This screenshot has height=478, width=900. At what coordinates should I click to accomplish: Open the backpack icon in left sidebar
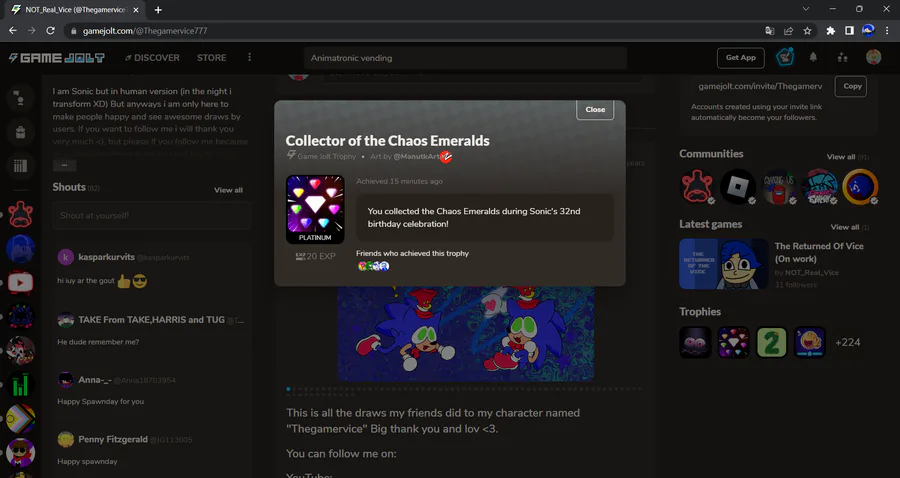click(x=21, y=132)
